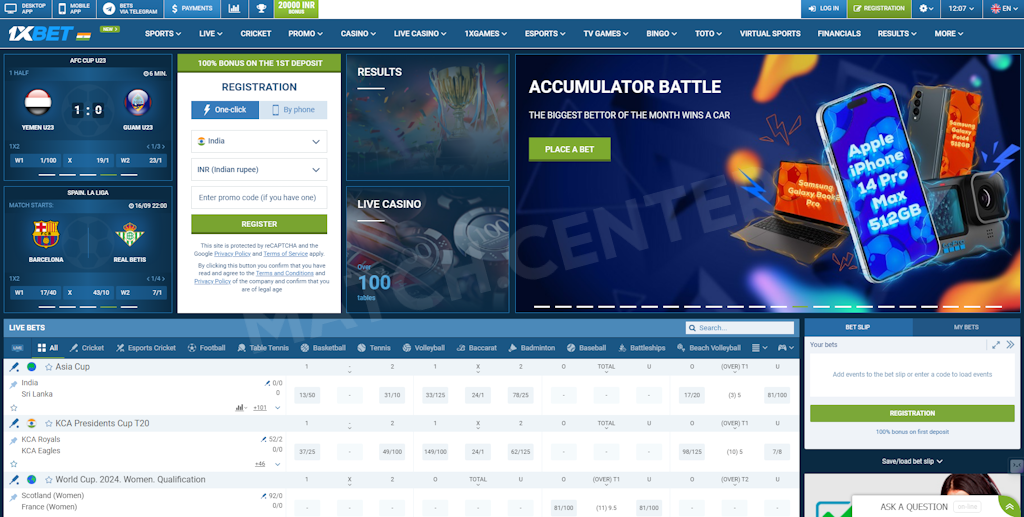Focus the promo code input field
The height and width of the screenshot is (517, 1024).
point(259,197)
